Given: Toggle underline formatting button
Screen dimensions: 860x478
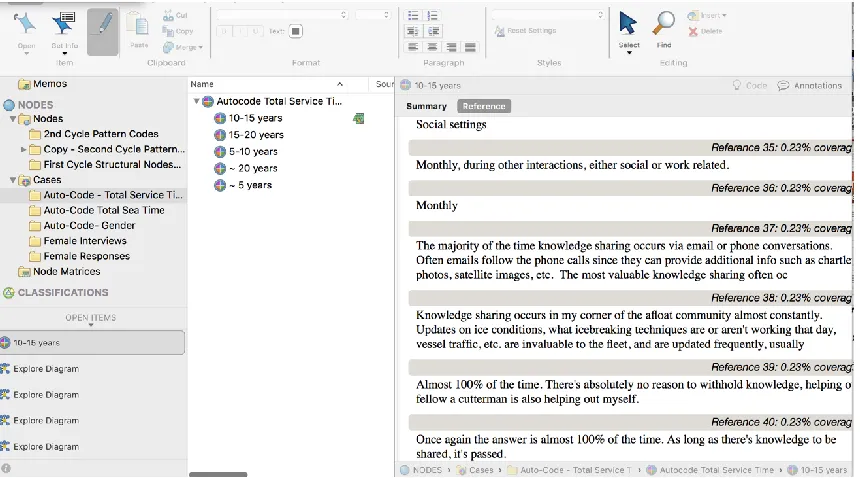Looking at the screenshot, I should tap(255, 31).
